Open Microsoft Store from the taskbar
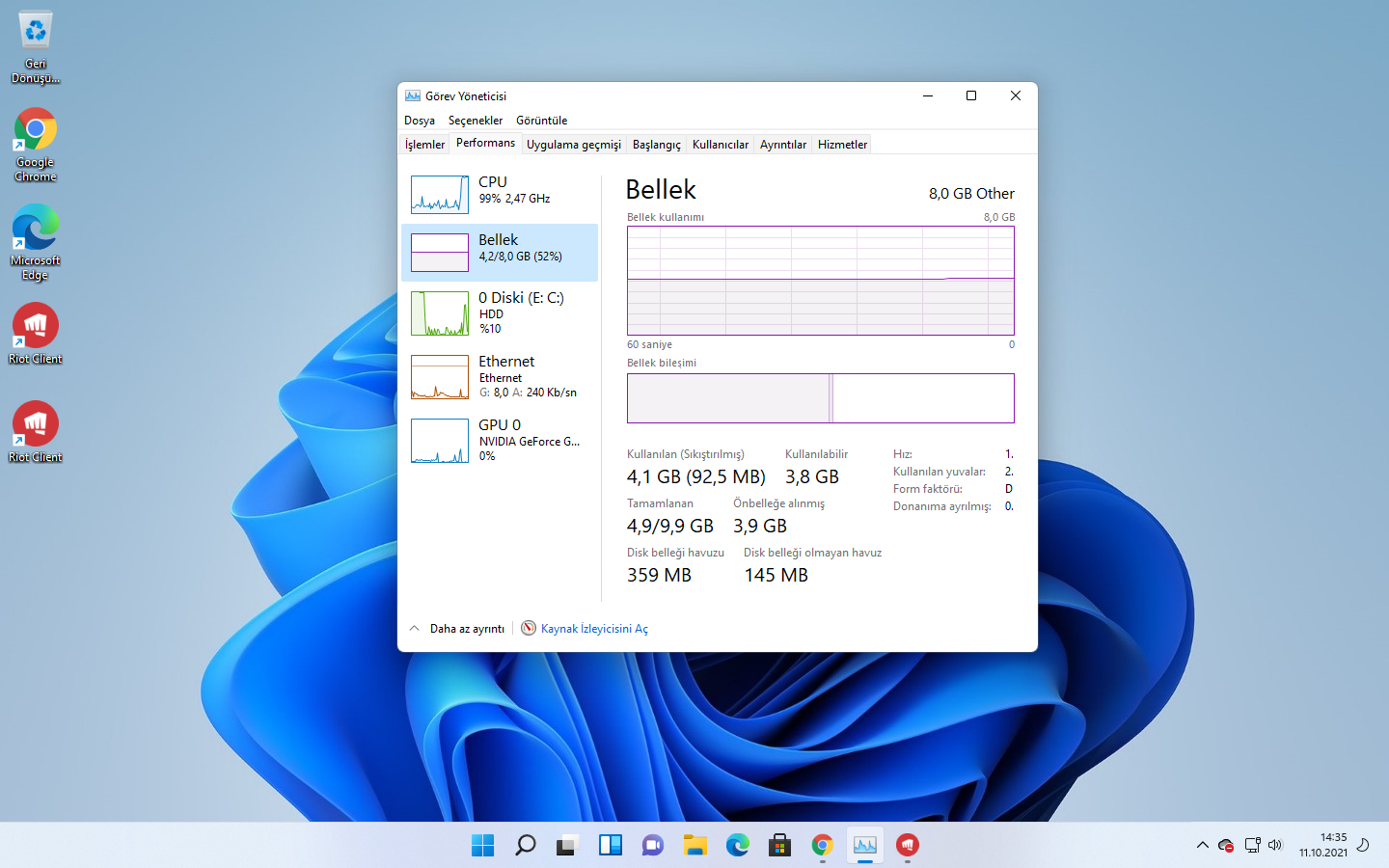1389x868 pixels. pyautogui.click(x=780, y=846)
